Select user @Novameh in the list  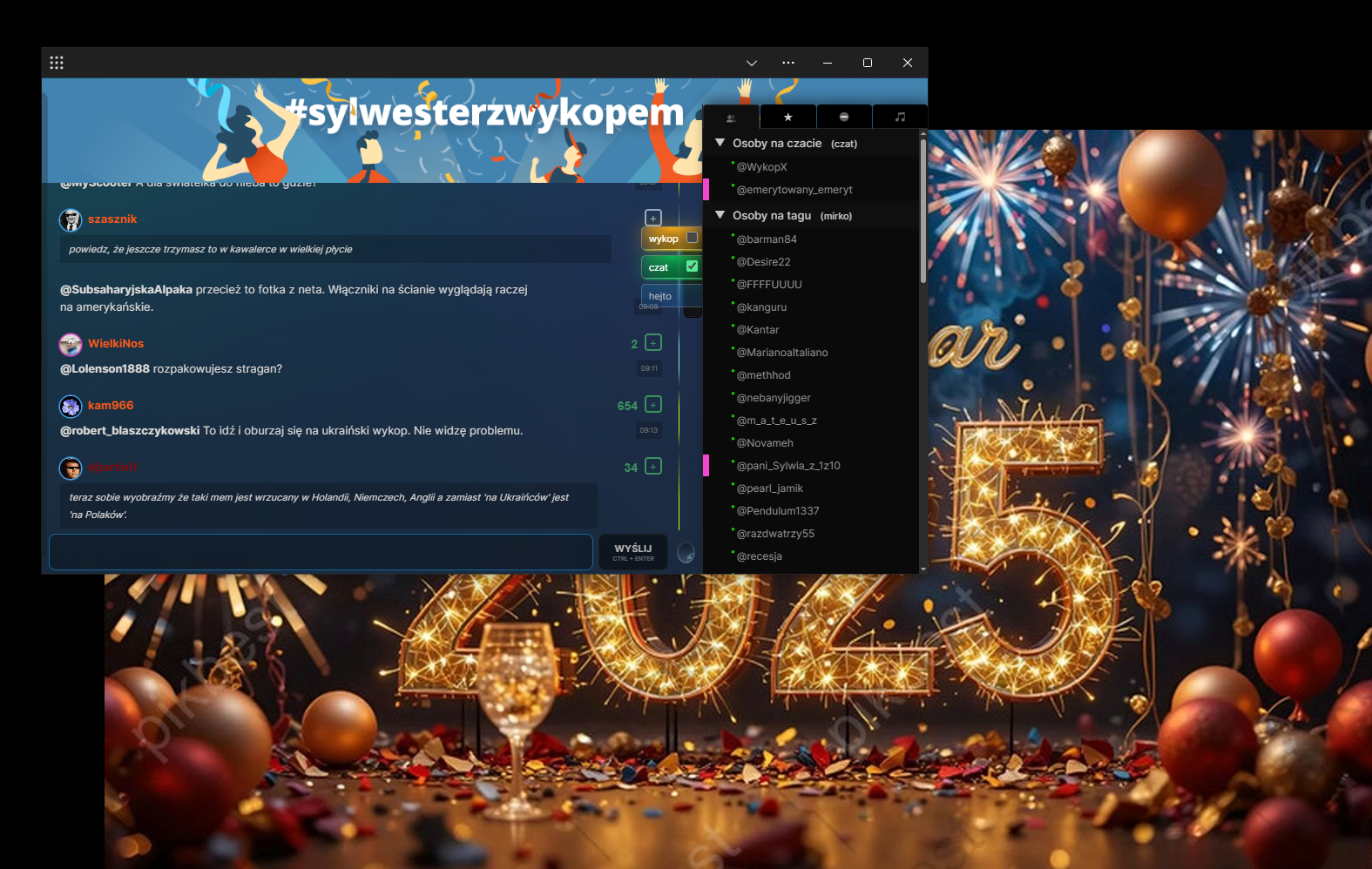pos(765,443)
